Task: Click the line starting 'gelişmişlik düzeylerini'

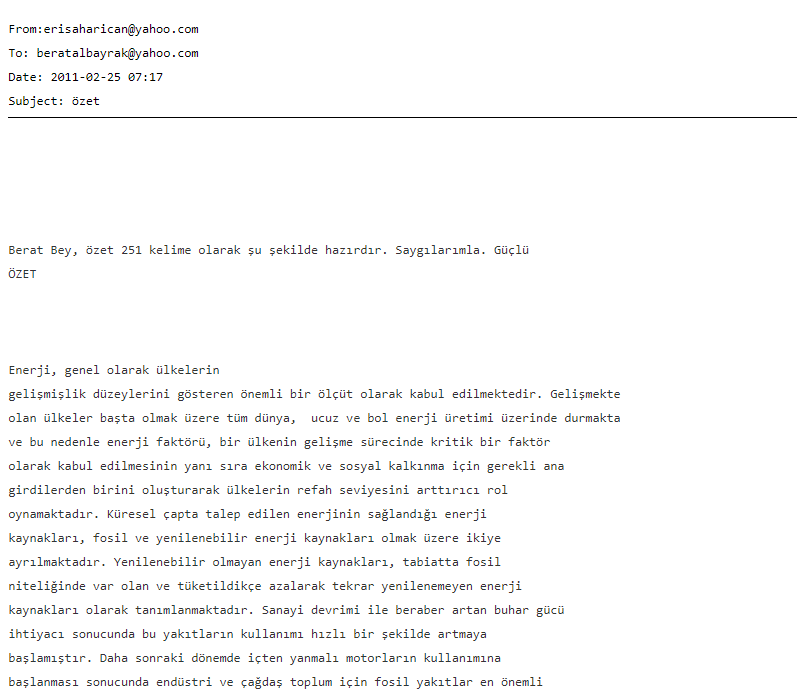Action: 314,394
